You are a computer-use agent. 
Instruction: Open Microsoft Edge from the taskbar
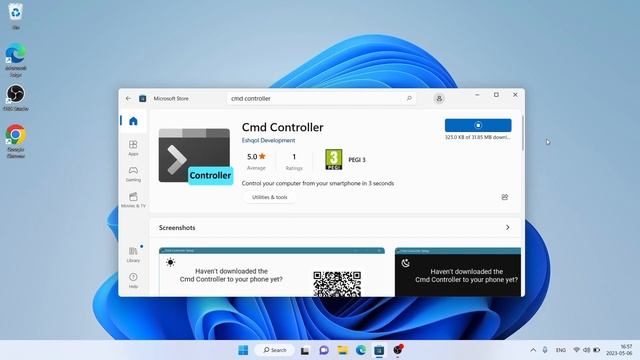[x=361, y=350]
